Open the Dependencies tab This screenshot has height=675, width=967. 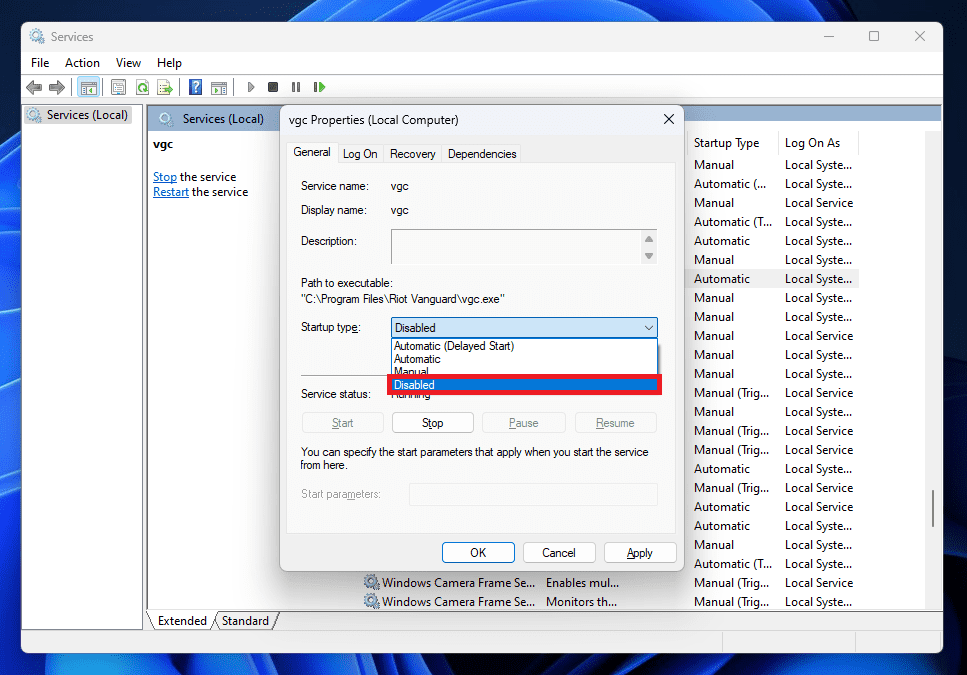coord(482,153)
